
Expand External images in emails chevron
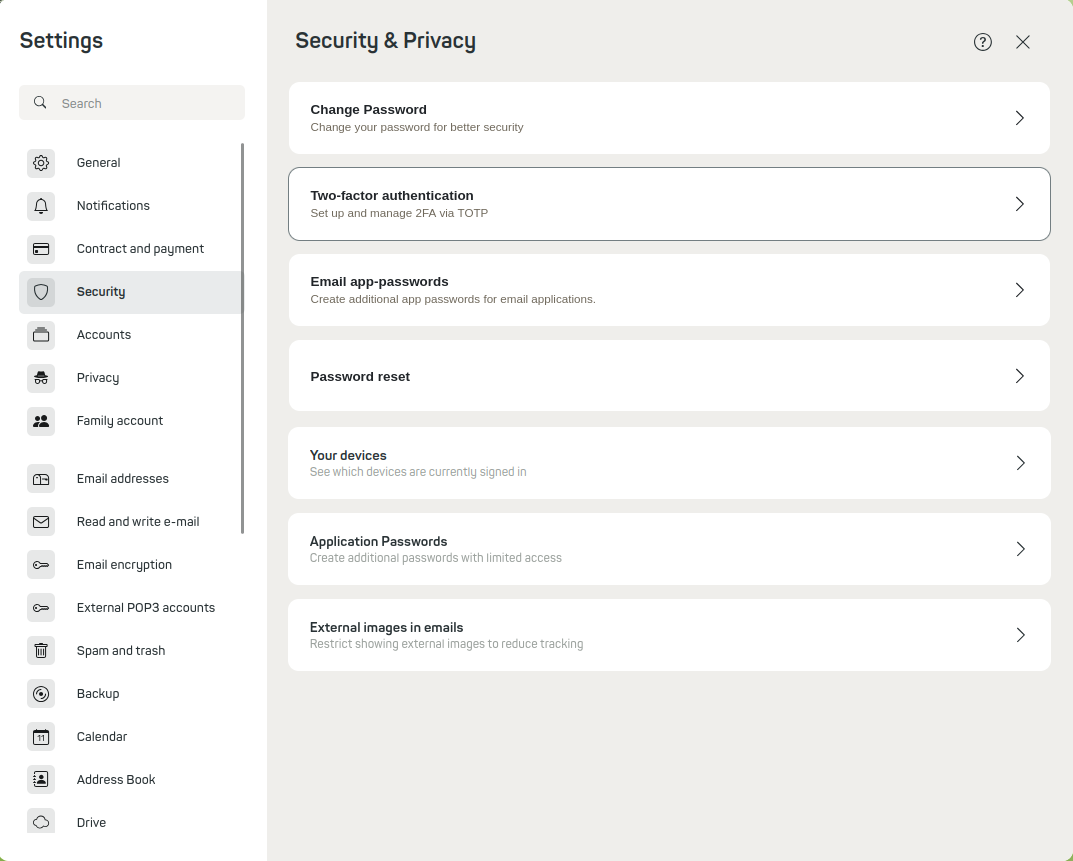[x=1020, y=635]
